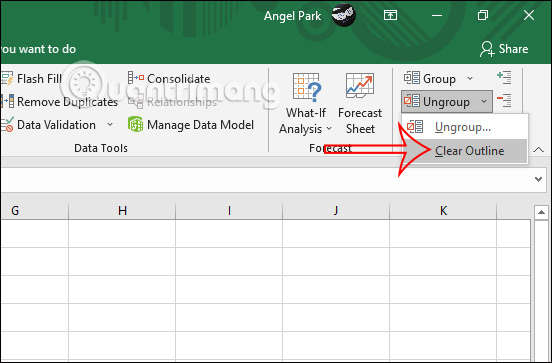Select column J header
The width and height of the screenshot is (552, 363).
tap(336, 211)
